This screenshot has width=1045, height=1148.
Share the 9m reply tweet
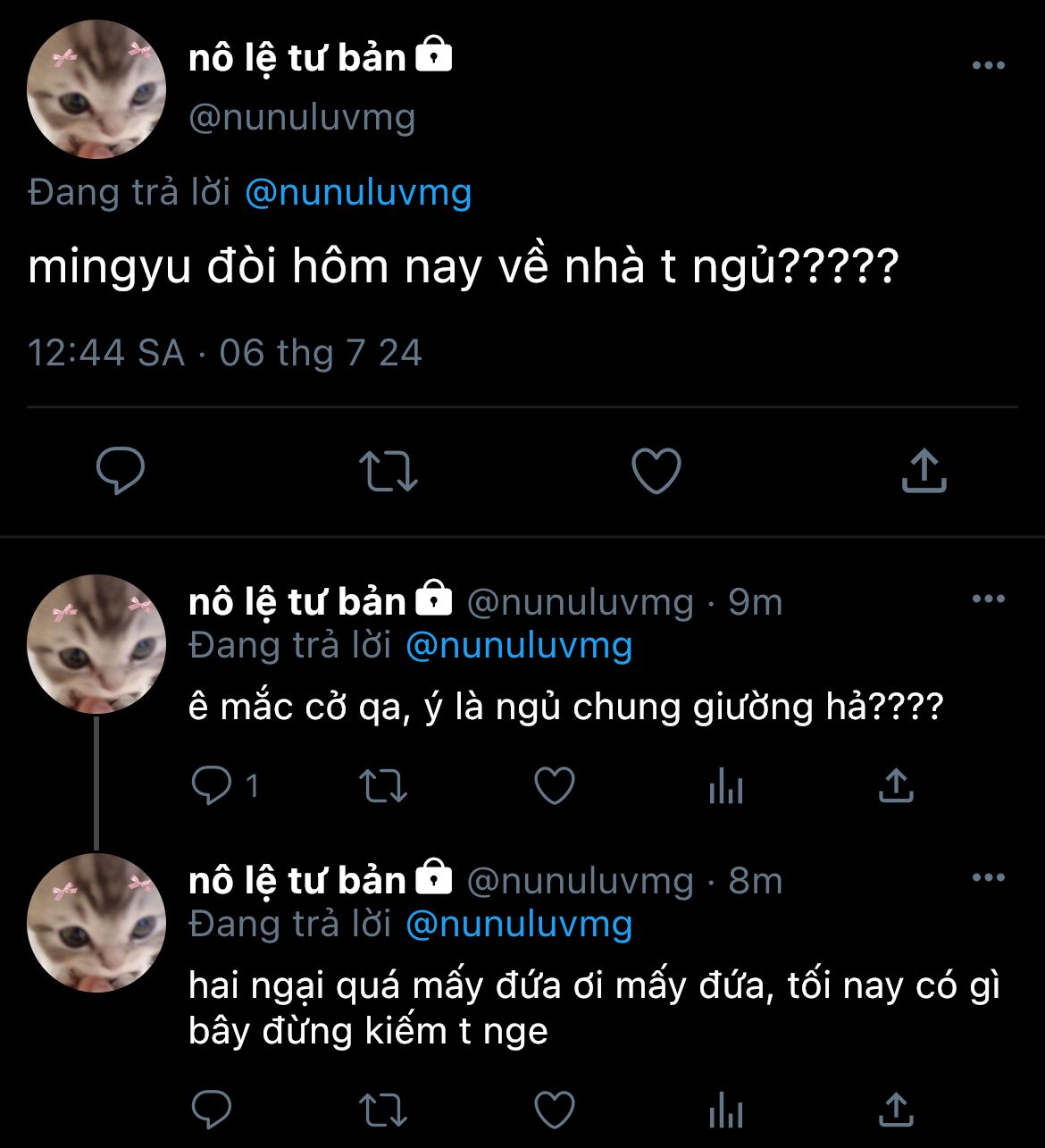pos(896,786)
